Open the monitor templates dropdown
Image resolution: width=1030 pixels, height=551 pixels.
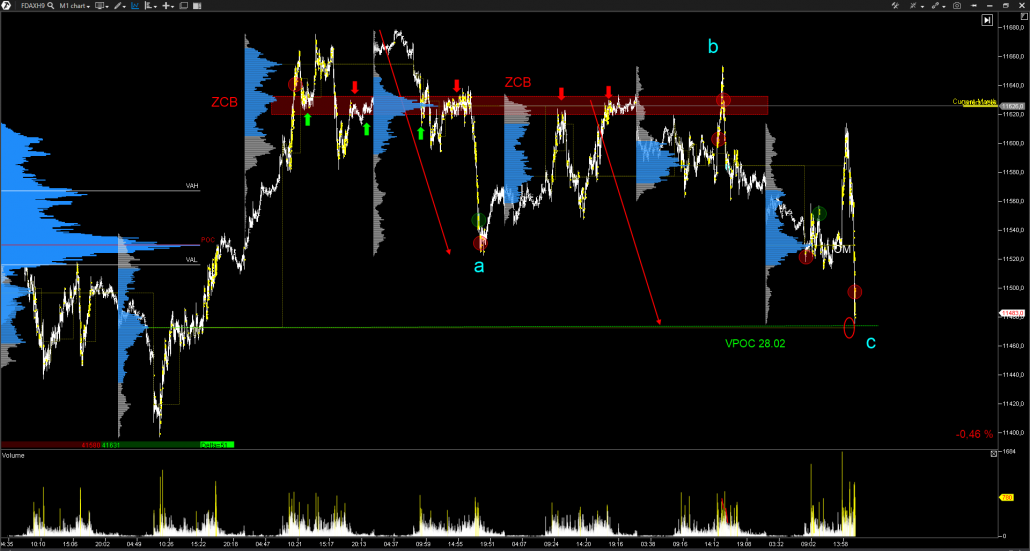102,5
